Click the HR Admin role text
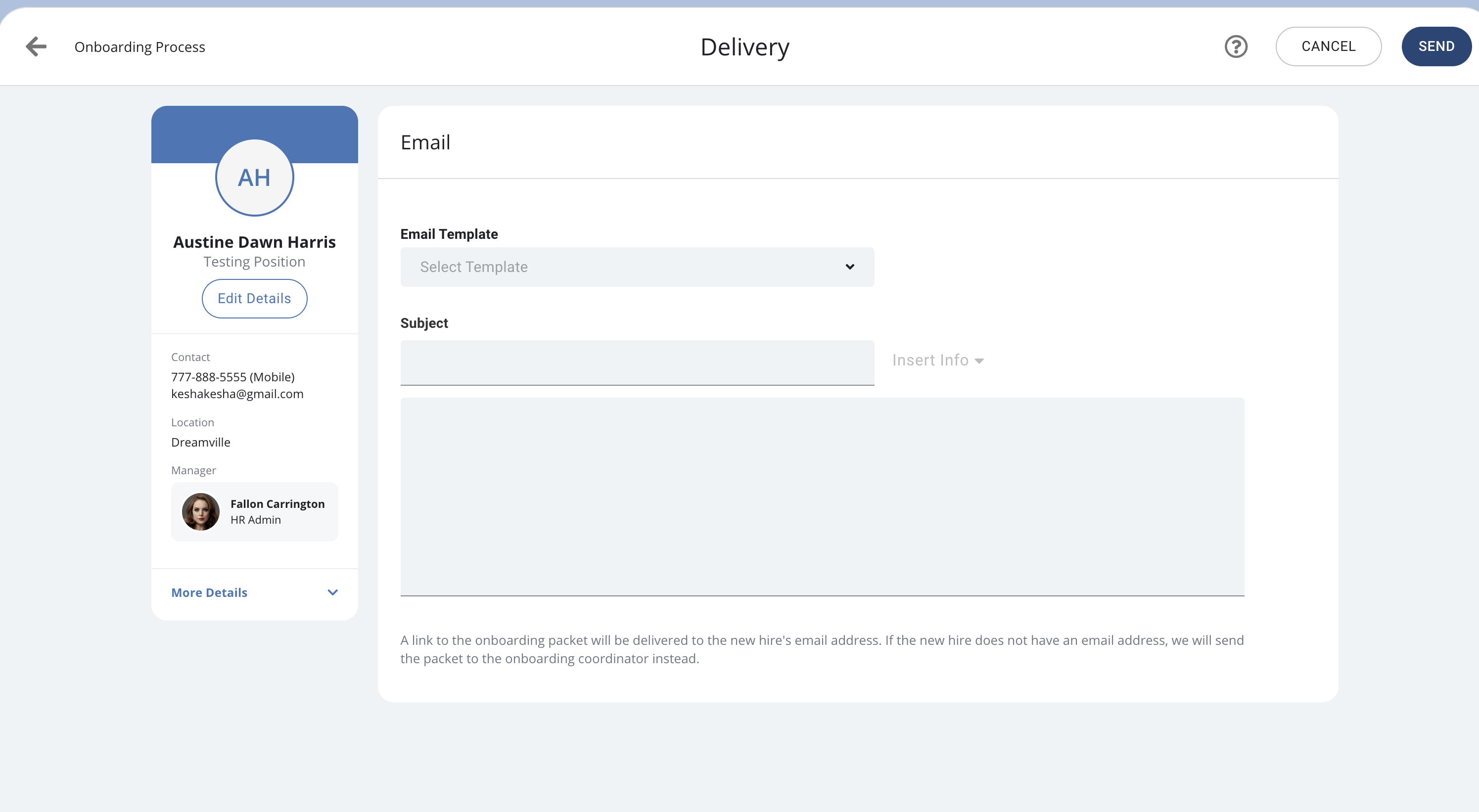This screenshot has width=1479, height=812. pos(256,519)
